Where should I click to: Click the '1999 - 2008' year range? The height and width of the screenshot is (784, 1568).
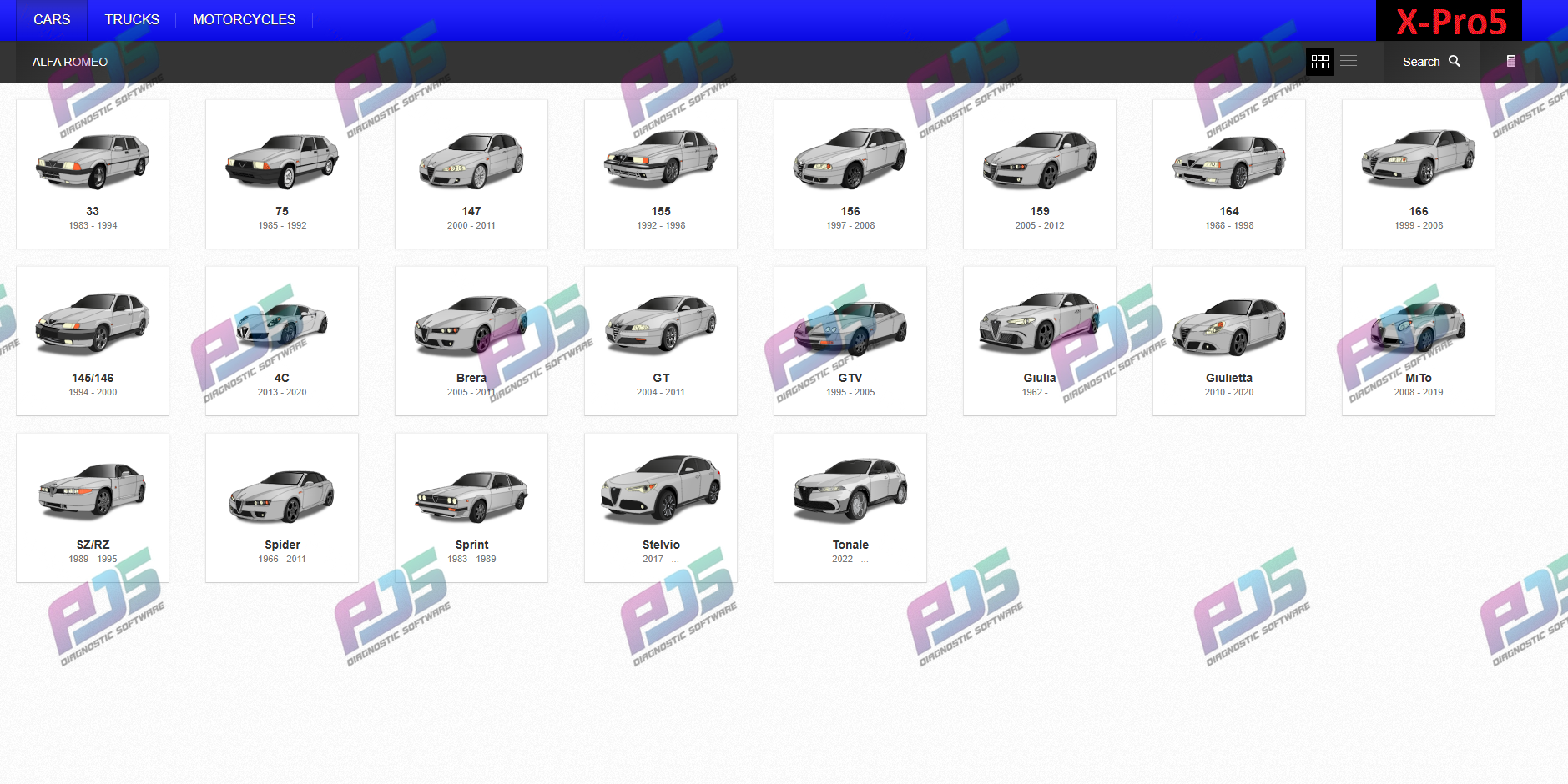(x=1419, y=225)
